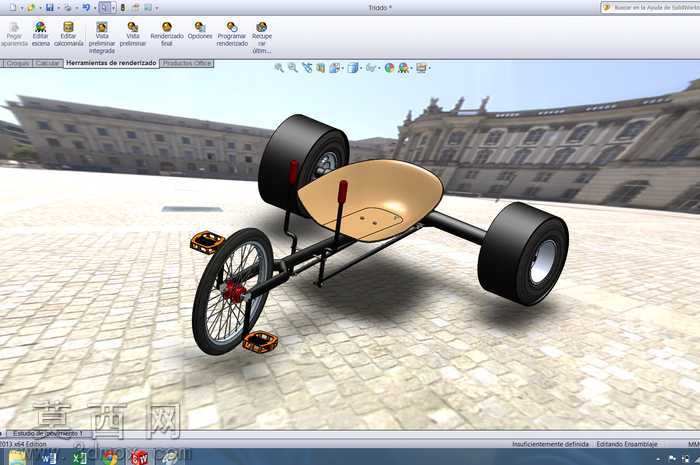Expand the Save dropdown arrow
Viewport: 700px width, 465px height.
pos(58,8)
